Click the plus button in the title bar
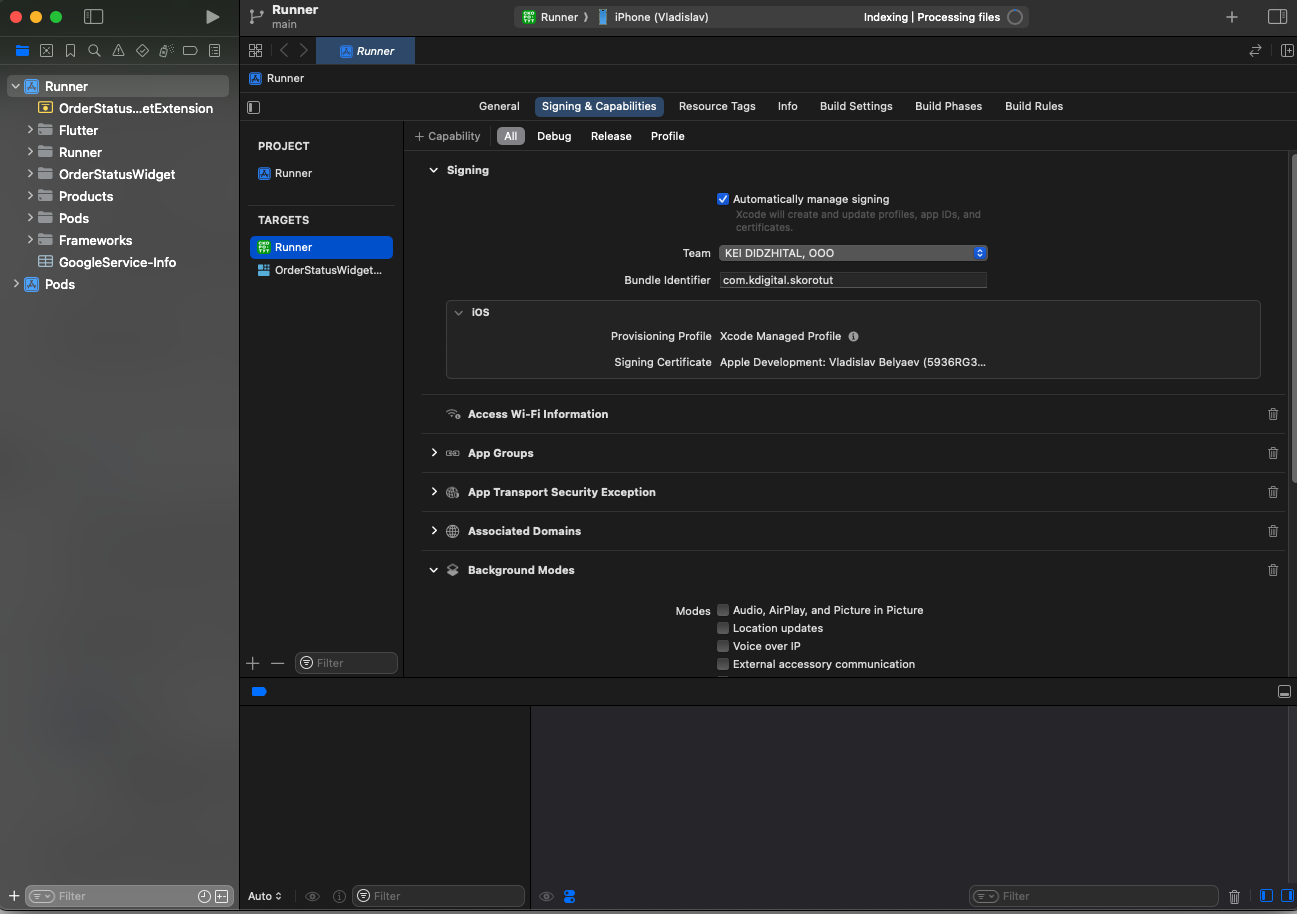This screenshot has height=914, width=1297. click(1232, 17)
